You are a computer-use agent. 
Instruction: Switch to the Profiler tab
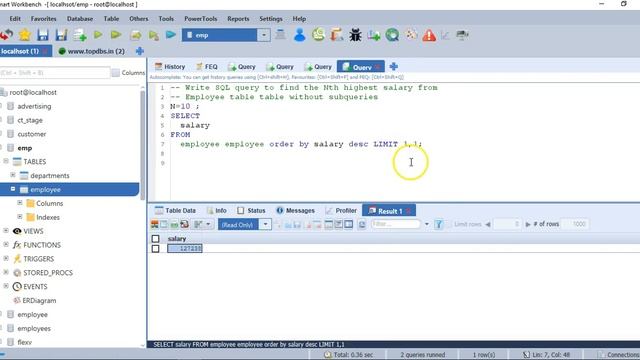click(x=341, y=211)
